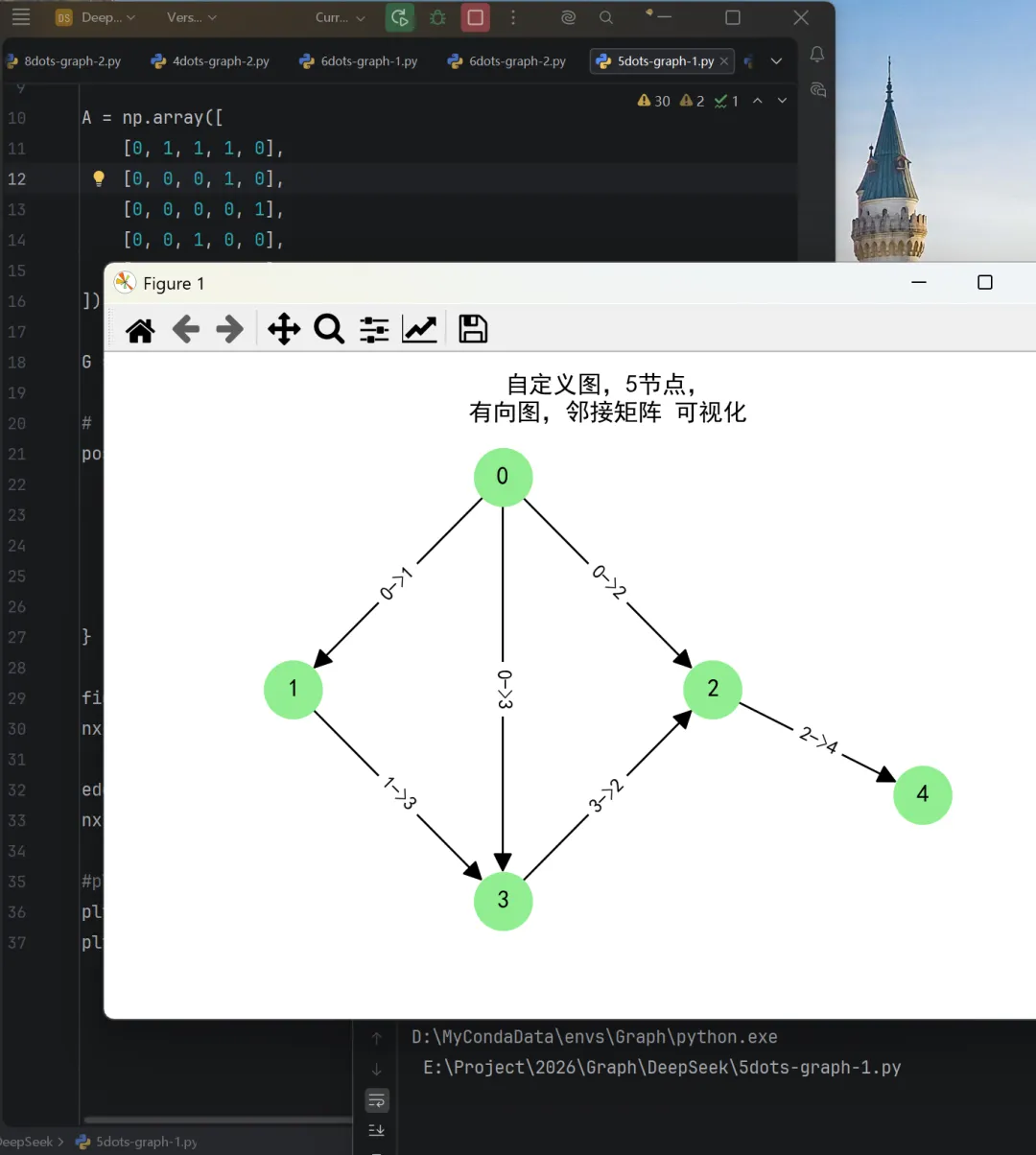1036x1155 pixels.
Task: Click the 5dots-graph-1.py script path in console
Action: [662, 1068]
